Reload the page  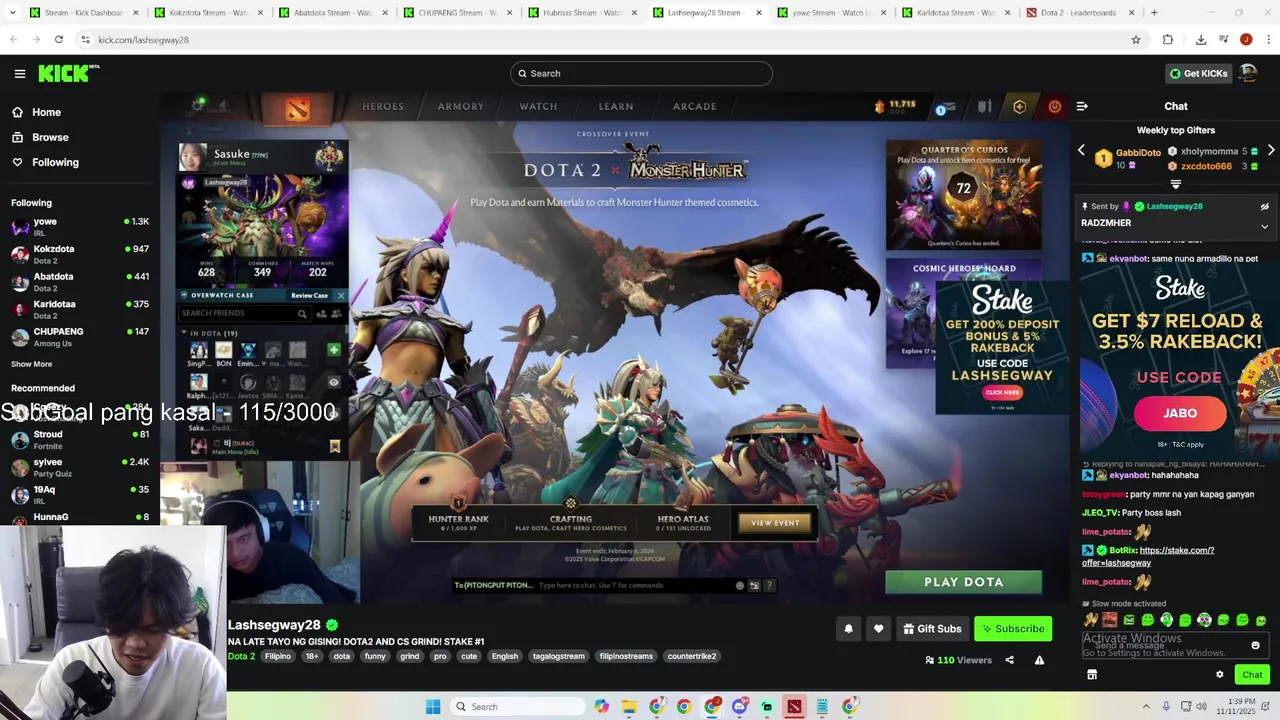pyautogui.click(x=59, y=39)
